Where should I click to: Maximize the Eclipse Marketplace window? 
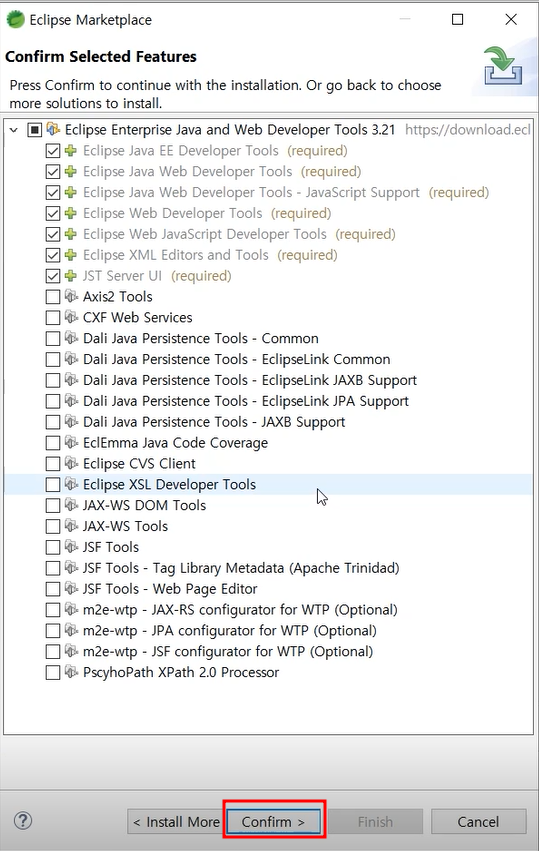(x=458, y=20)
